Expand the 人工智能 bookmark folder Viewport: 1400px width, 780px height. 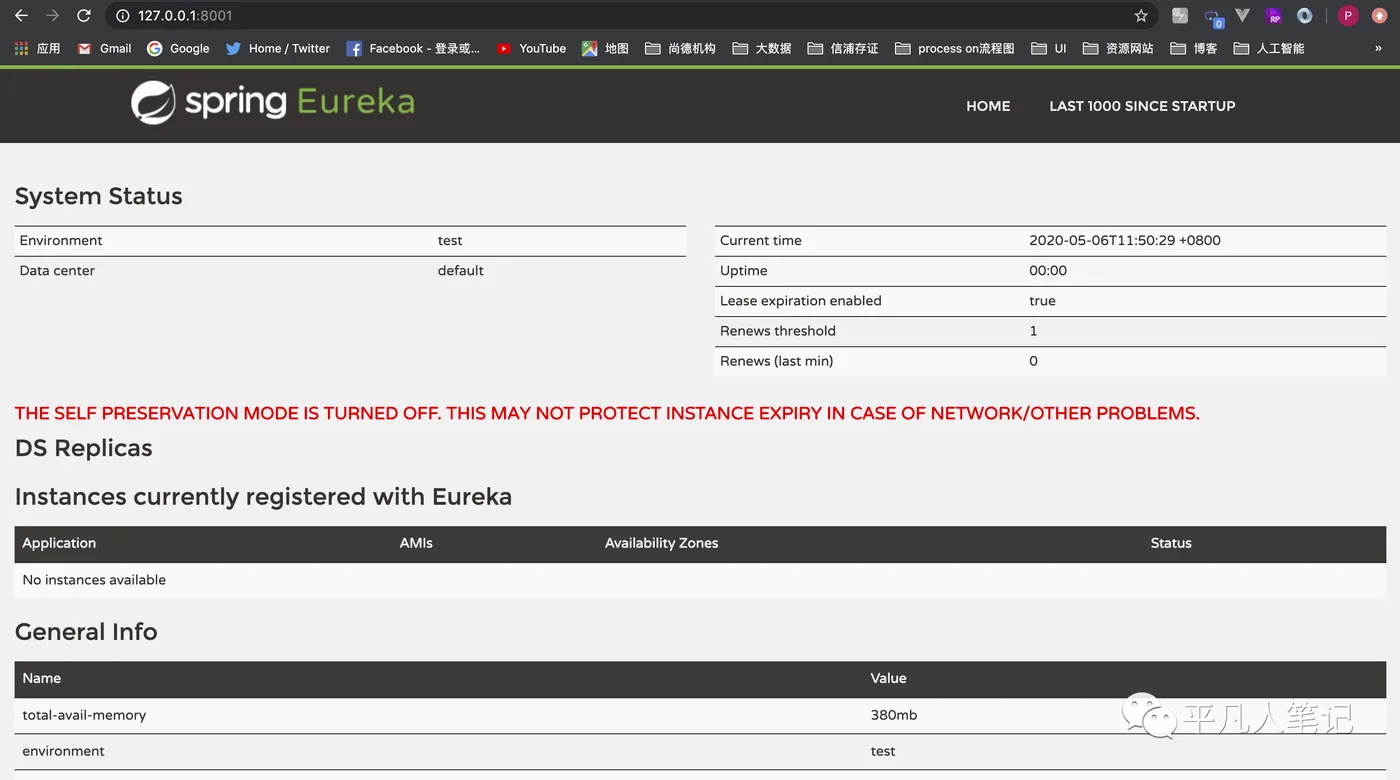click(1268, 48)
